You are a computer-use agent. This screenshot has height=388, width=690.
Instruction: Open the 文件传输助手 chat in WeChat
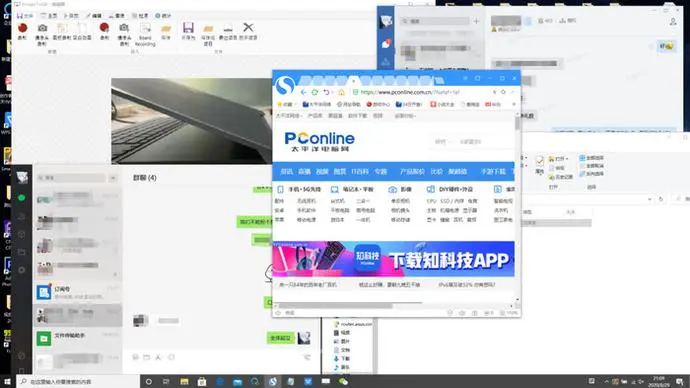click(x=78, y=339)
